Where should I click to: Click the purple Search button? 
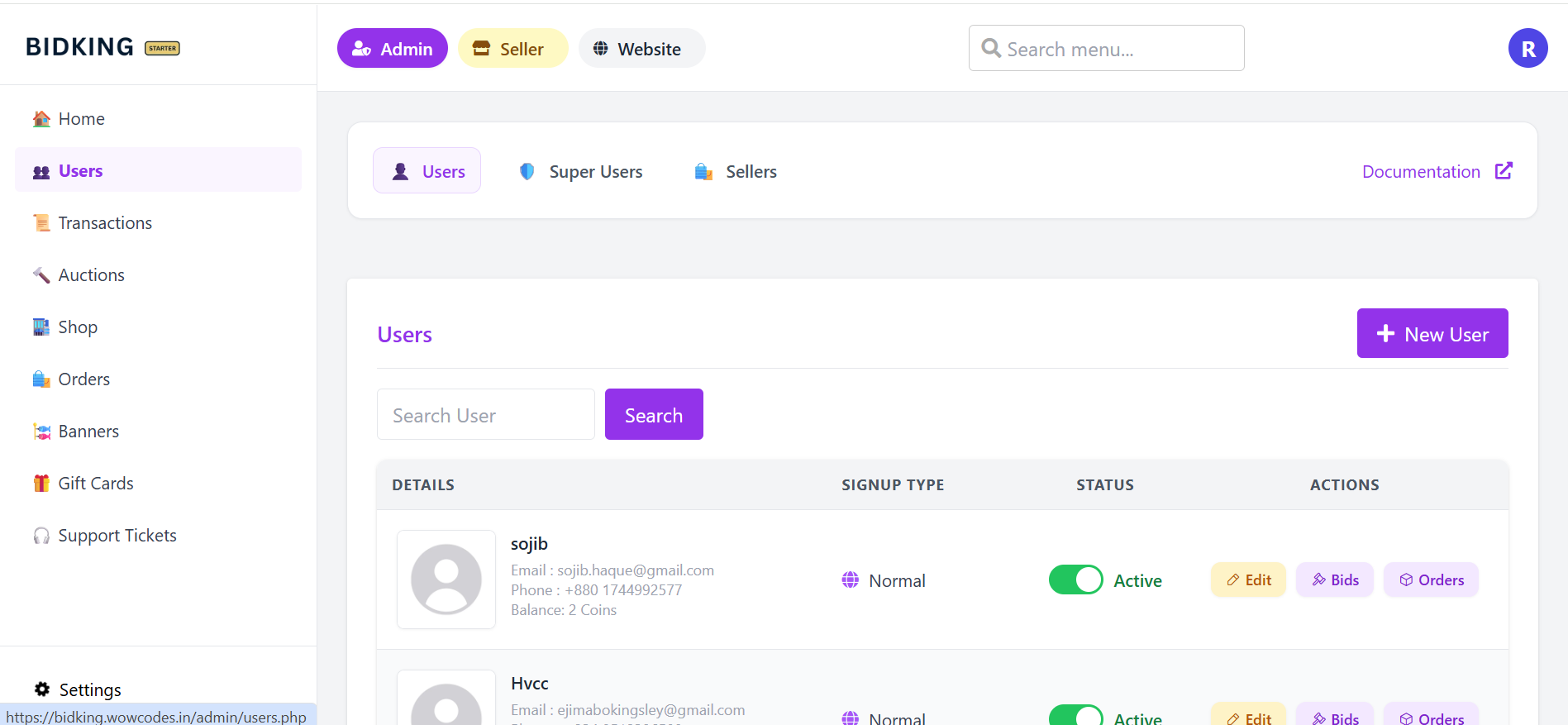point(654,414)
